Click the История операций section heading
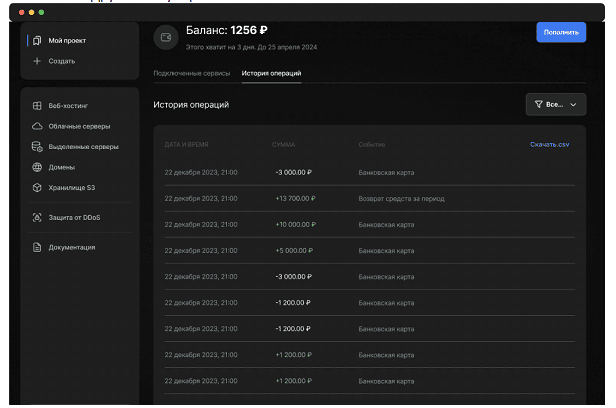 [x=191, y=105]
